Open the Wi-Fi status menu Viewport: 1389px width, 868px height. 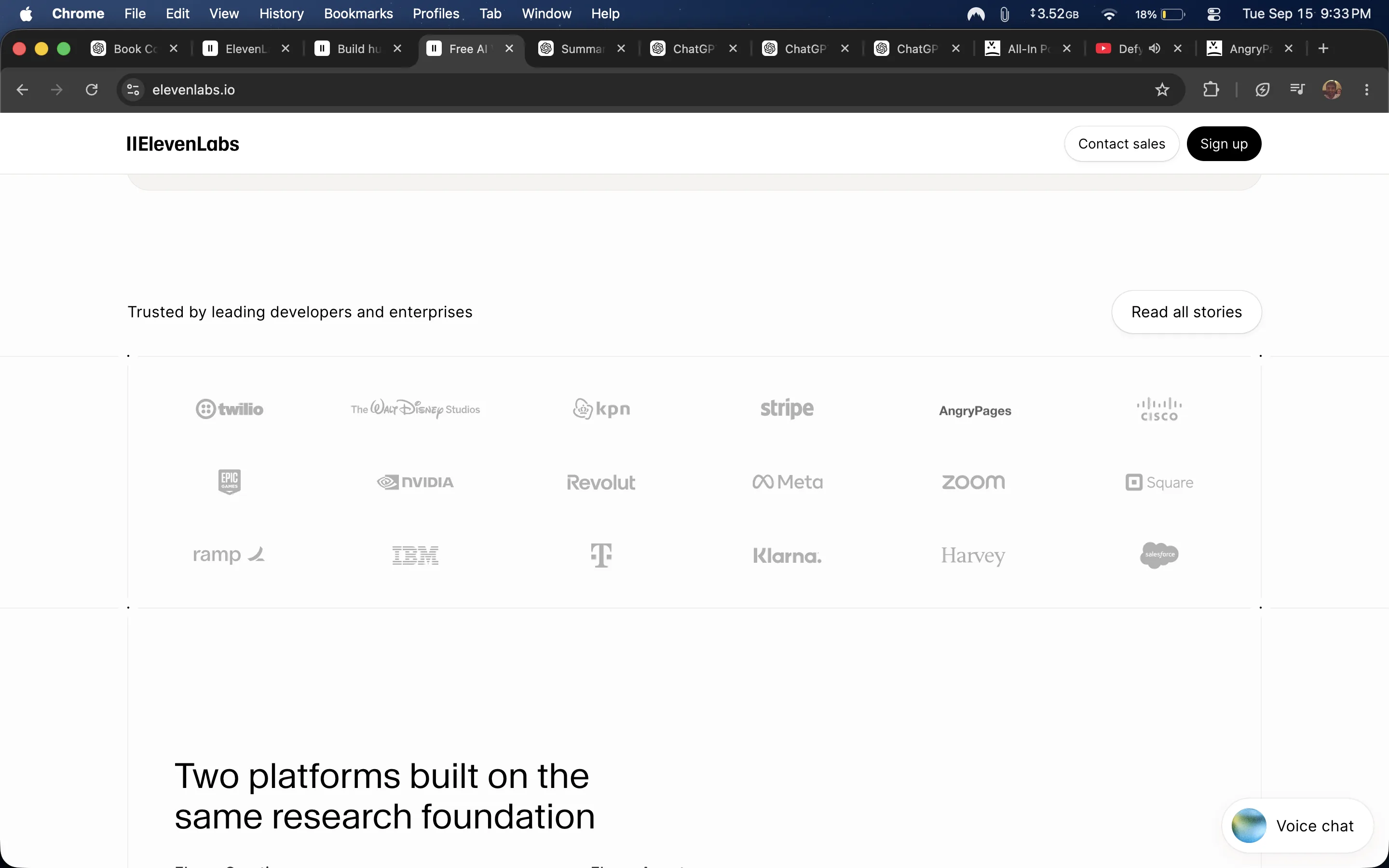point(1109,14)
